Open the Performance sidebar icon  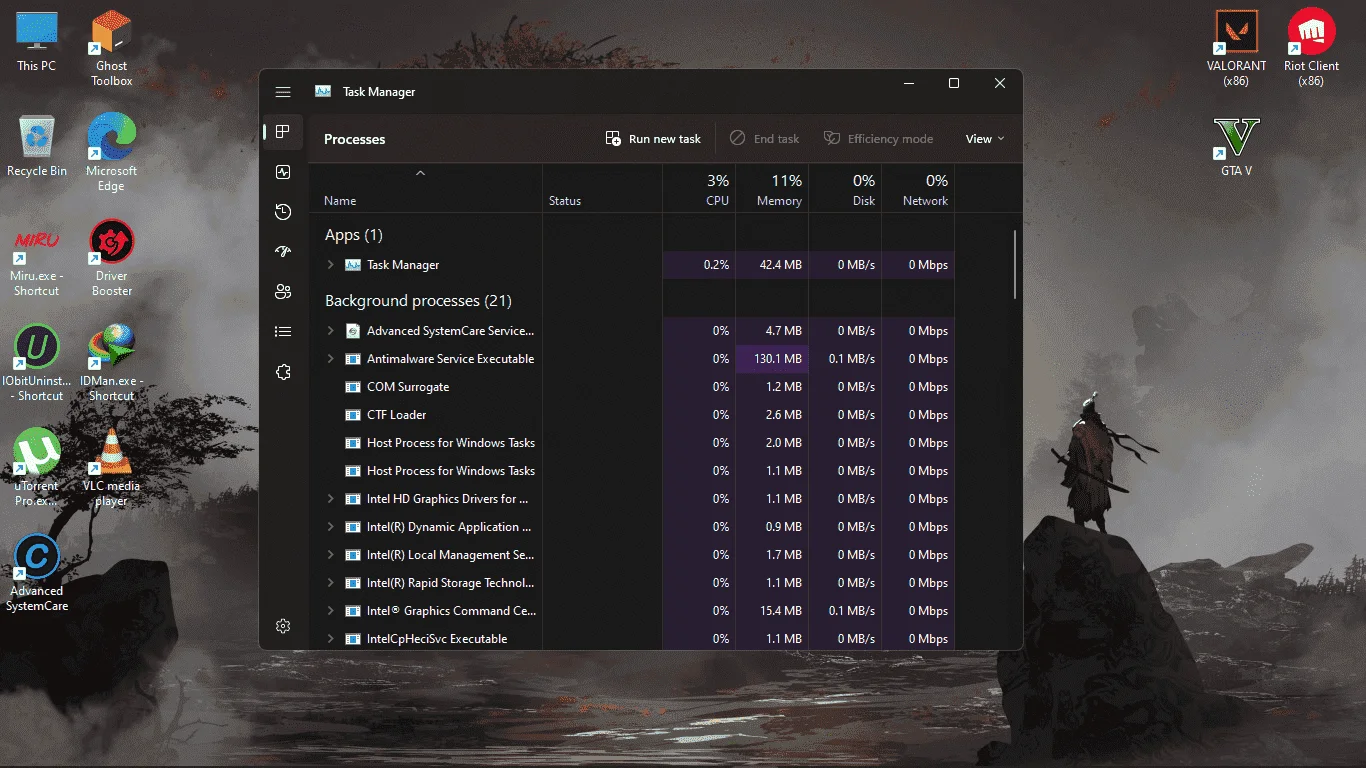283,172
